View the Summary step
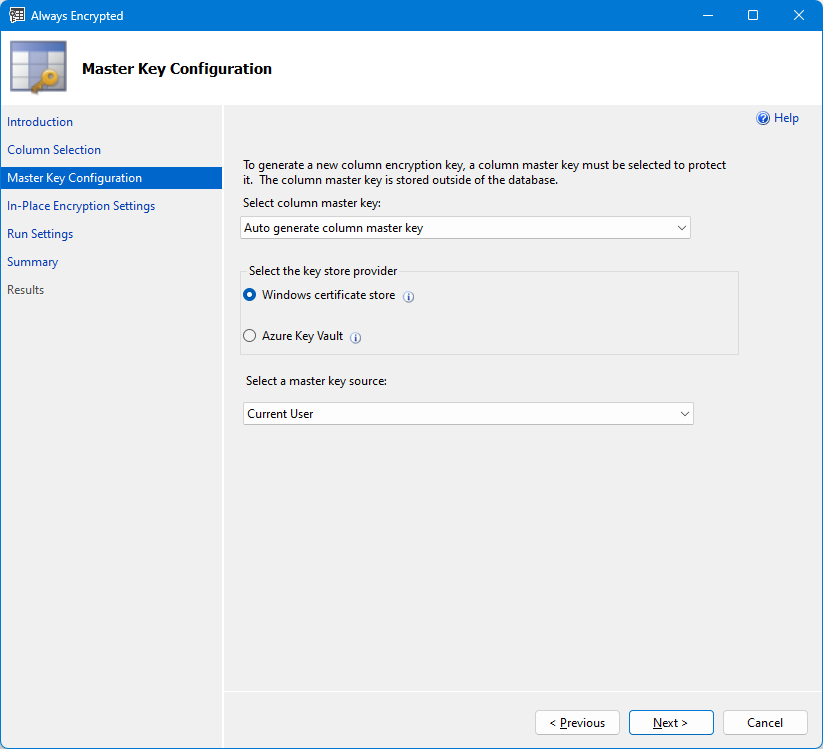 click(x=32, y=261)
